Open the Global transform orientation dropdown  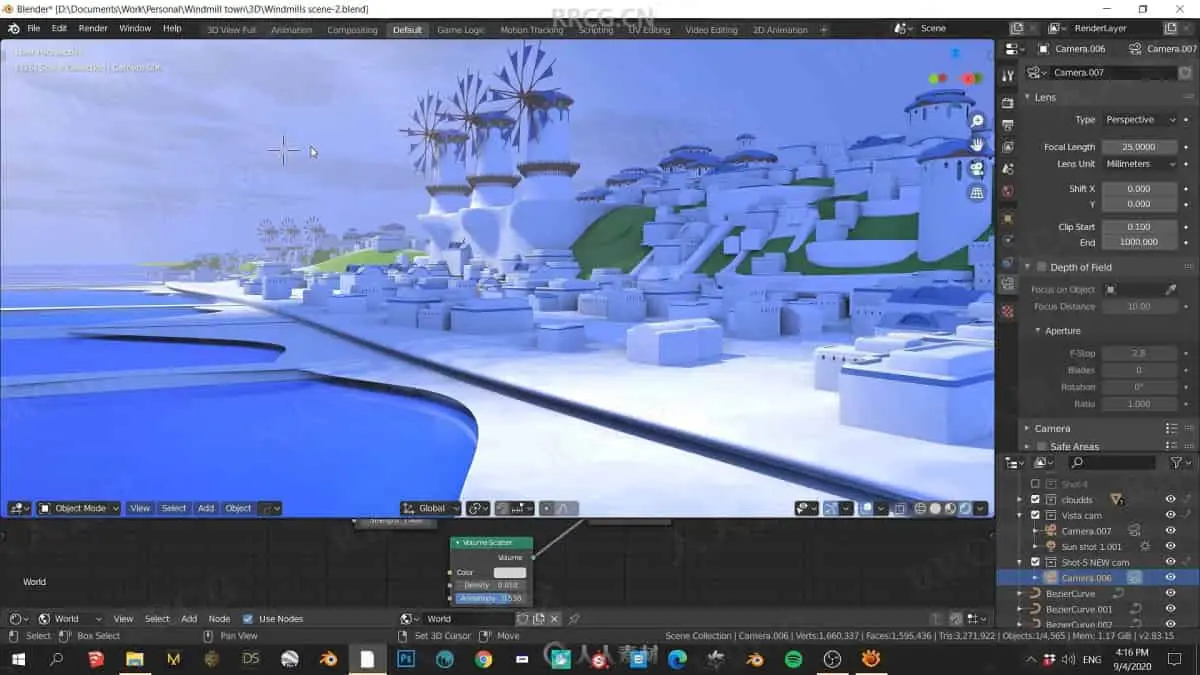[430, 508]
